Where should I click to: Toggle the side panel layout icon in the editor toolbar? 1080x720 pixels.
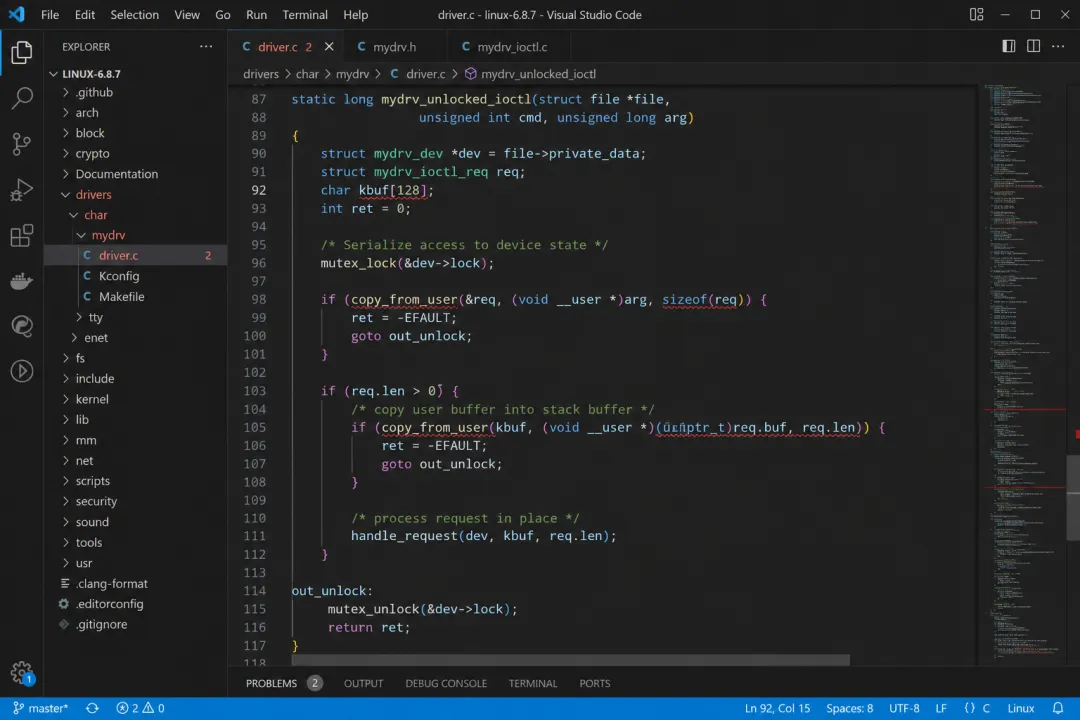pos(1008,46)
